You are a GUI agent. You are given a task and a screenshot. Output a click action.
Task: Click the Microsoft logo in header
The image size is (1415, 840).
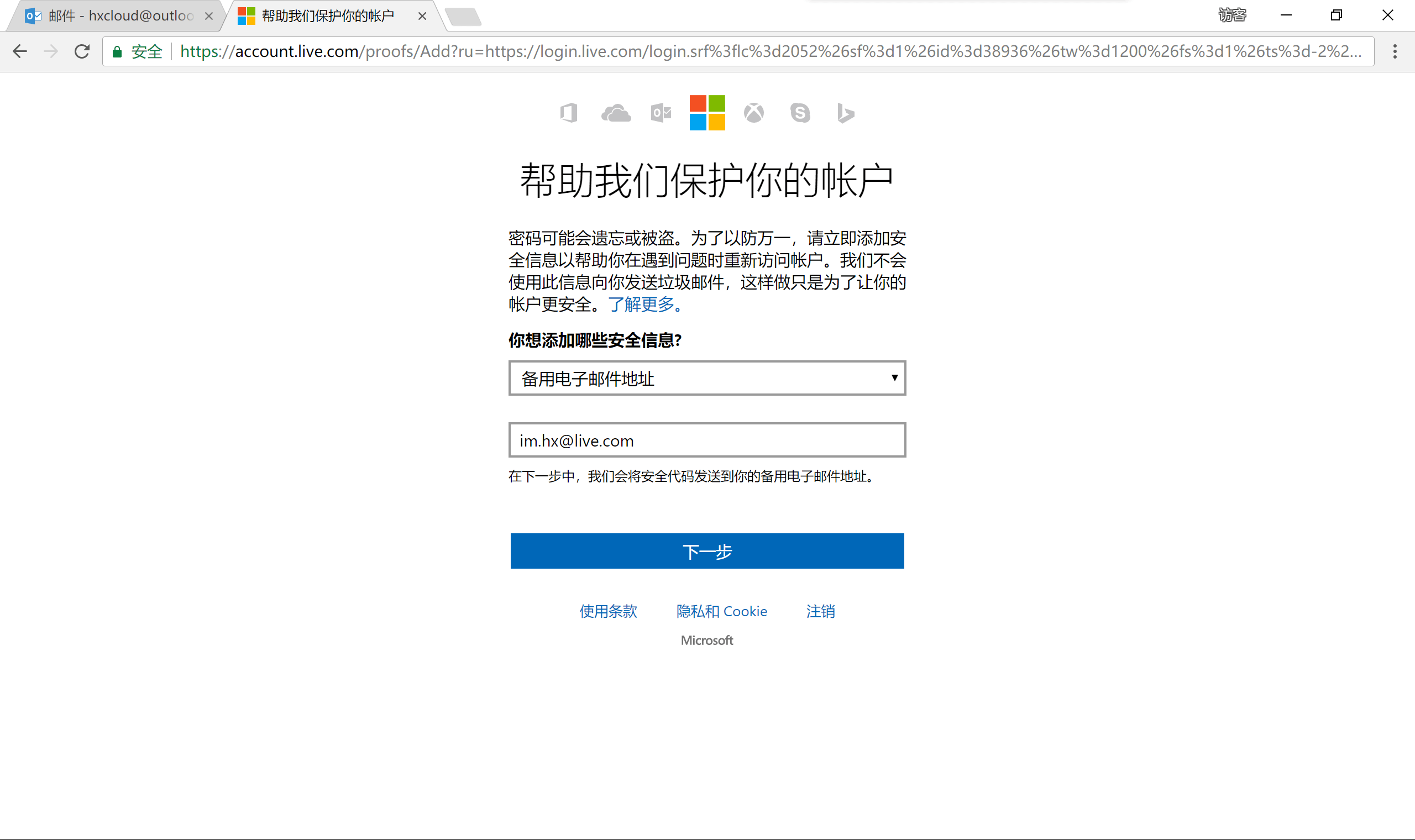point(707,113)
